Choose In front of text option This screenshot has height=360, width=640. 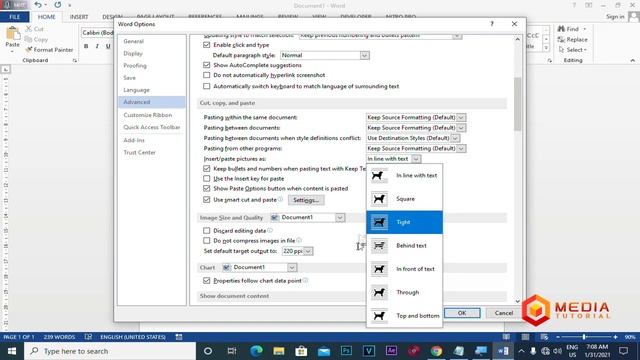(x=404, y=269)
